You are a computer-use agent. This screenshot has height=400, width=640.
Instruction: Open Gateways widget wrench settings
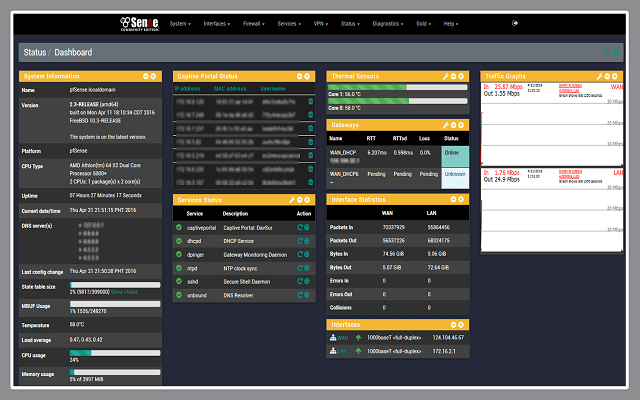446,127
